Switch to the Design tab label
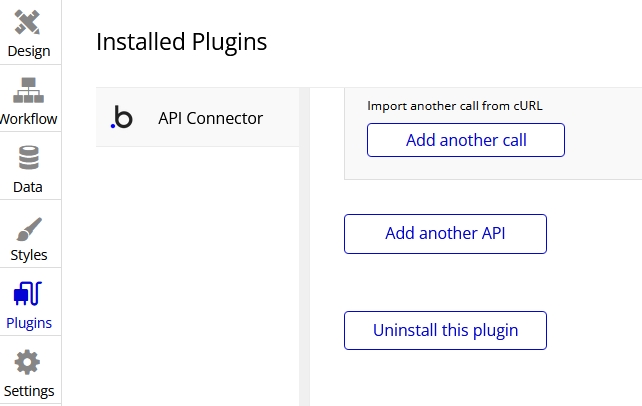This screenshot has height=406, width=642. (x=28, y=51)
